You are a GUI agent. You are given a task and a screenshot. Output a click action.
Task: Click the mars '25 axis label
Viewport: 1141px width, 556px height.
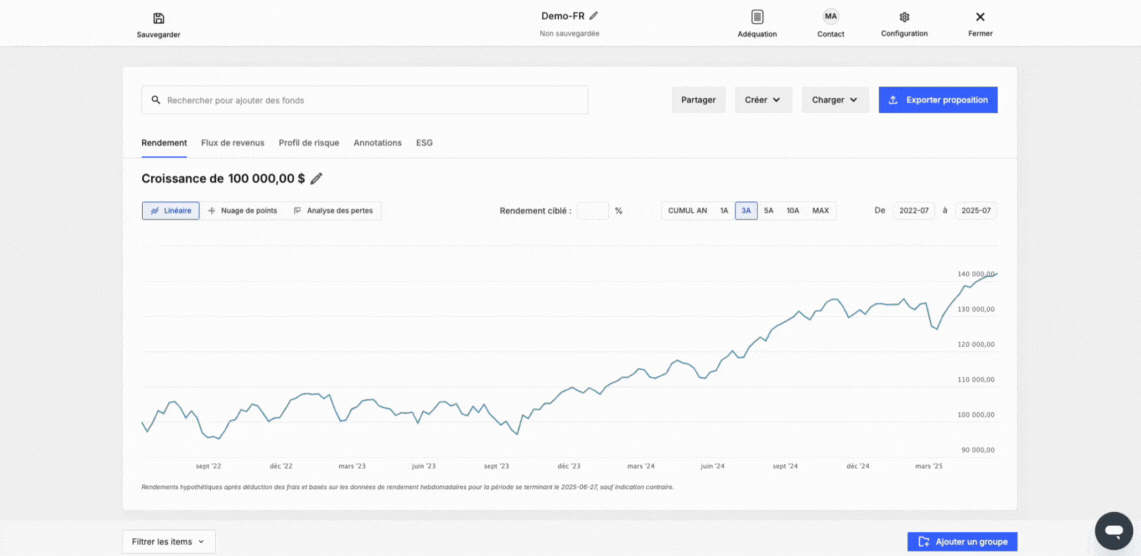click(x=929, y=466)
